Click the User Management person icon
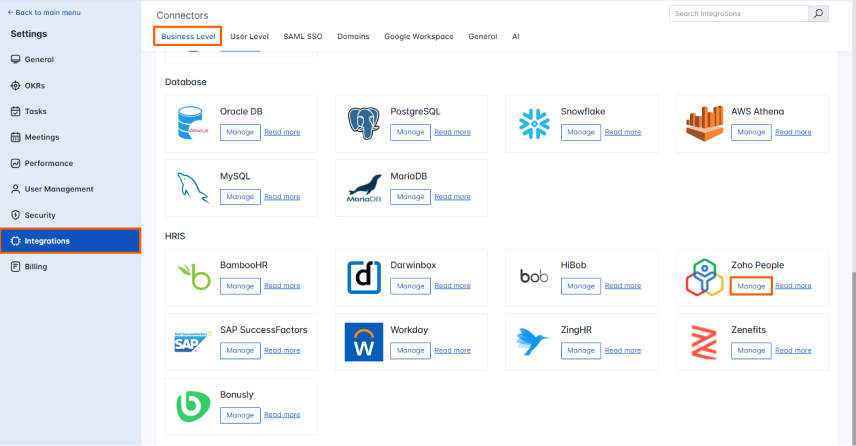Image resolution: width=856 pixels, height=446 pixels. coord(15,189)
